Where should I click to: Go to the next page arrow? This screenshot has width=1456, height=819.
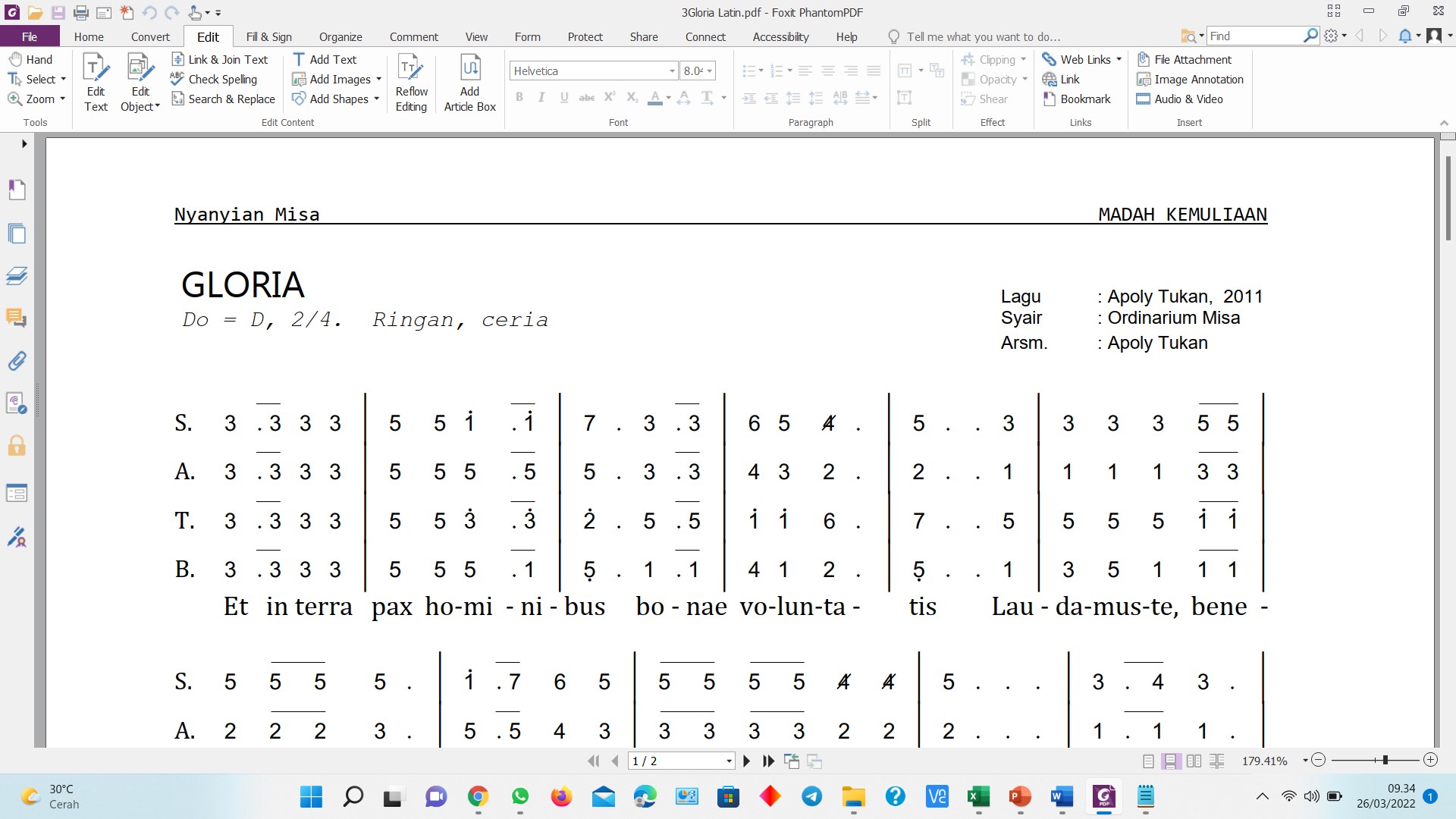[x=746, y=761]
